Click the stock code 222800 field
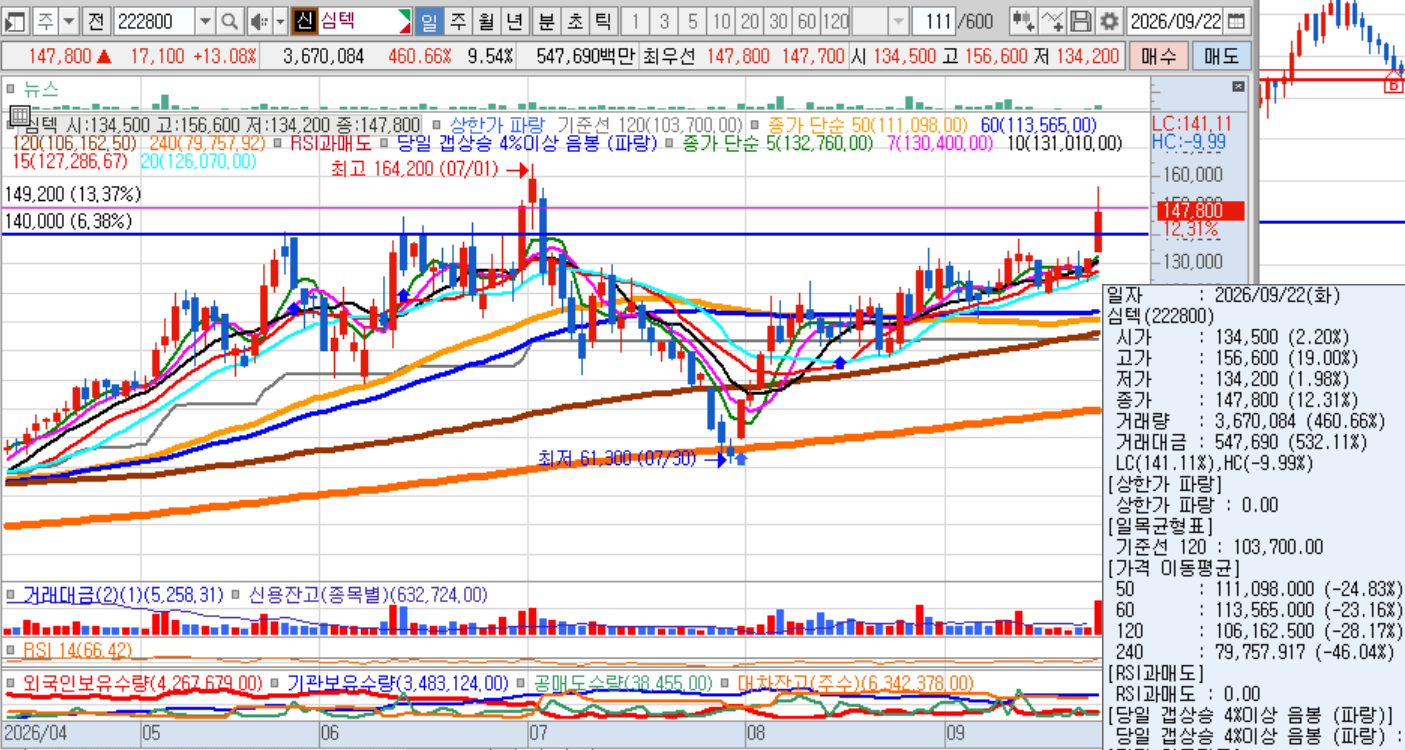1405x750 pixels. (x=154, y=20)
